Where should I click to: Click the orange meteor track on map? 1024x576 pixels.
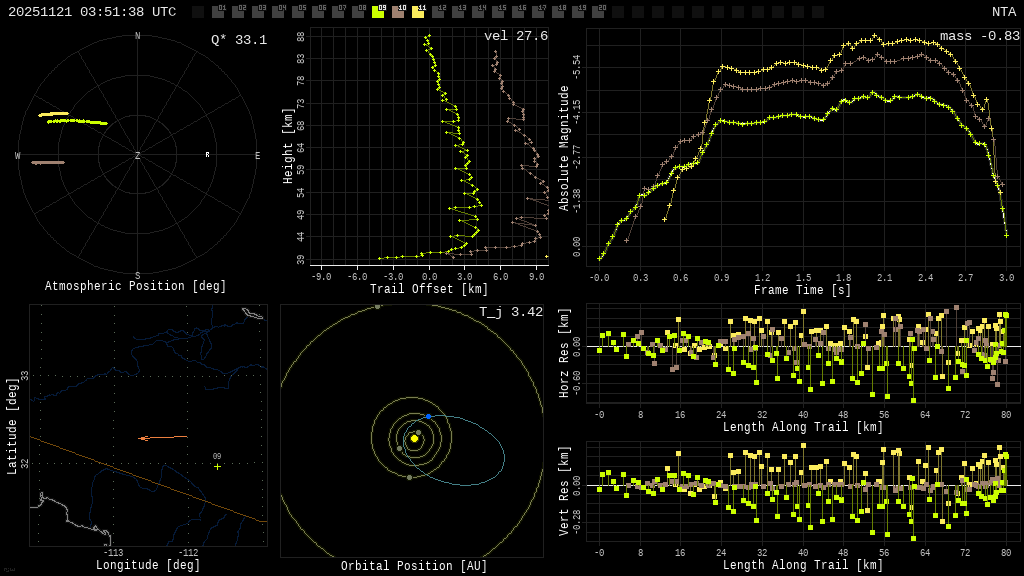(163, 437)
